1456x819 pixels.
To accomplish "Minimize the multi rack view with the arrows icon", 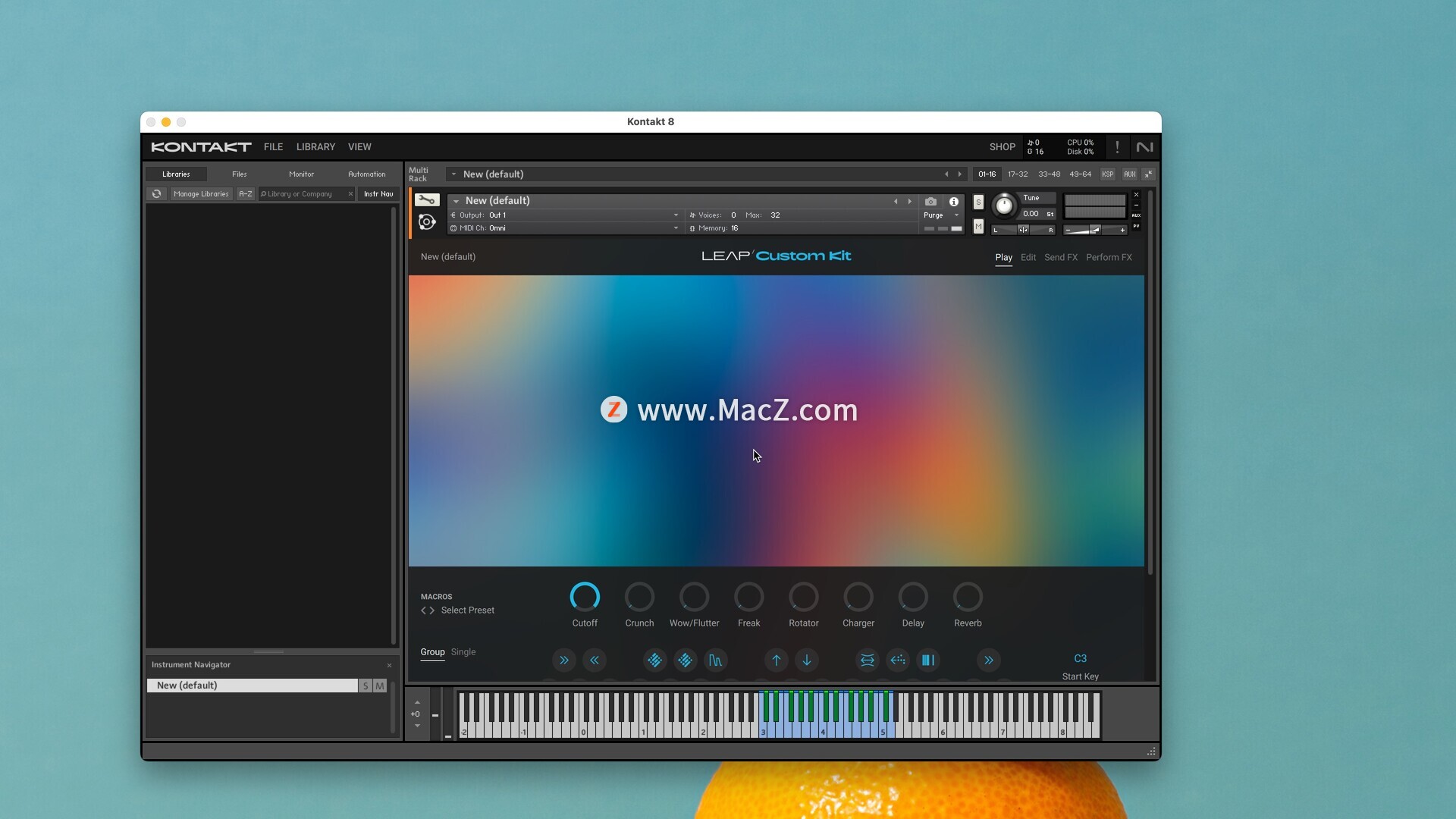I will pos(1148,174).
